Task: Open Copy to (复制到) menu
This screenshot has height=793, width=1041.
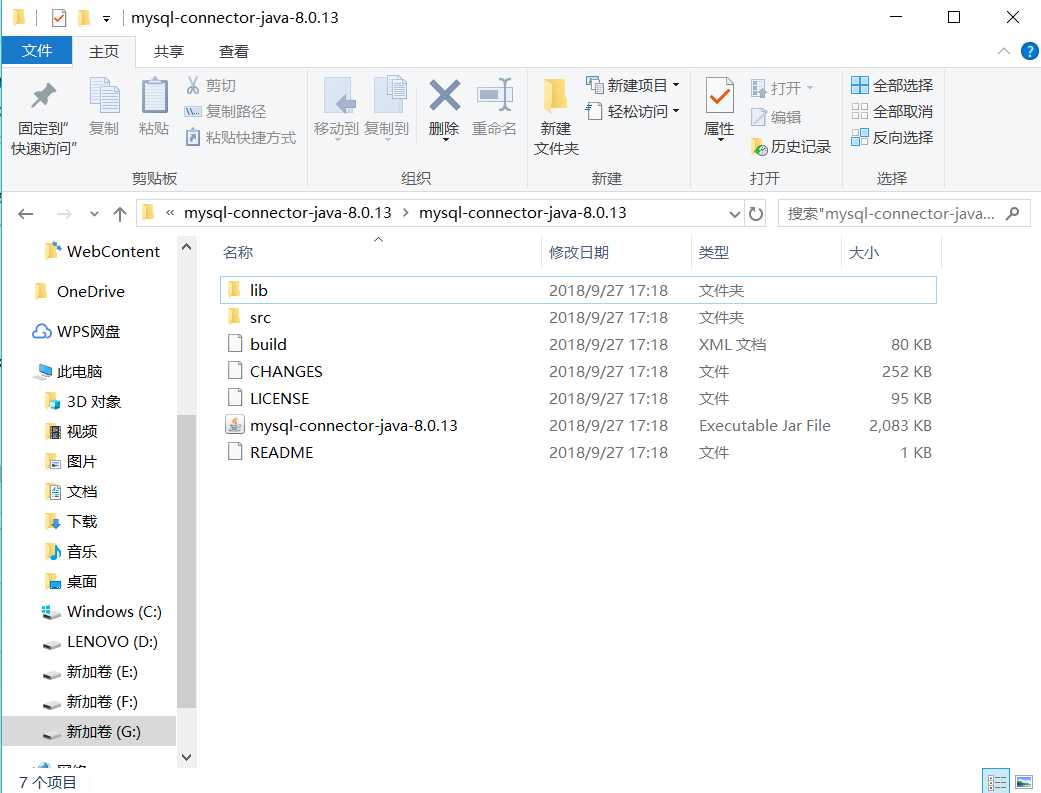Action: pos(386,108)
